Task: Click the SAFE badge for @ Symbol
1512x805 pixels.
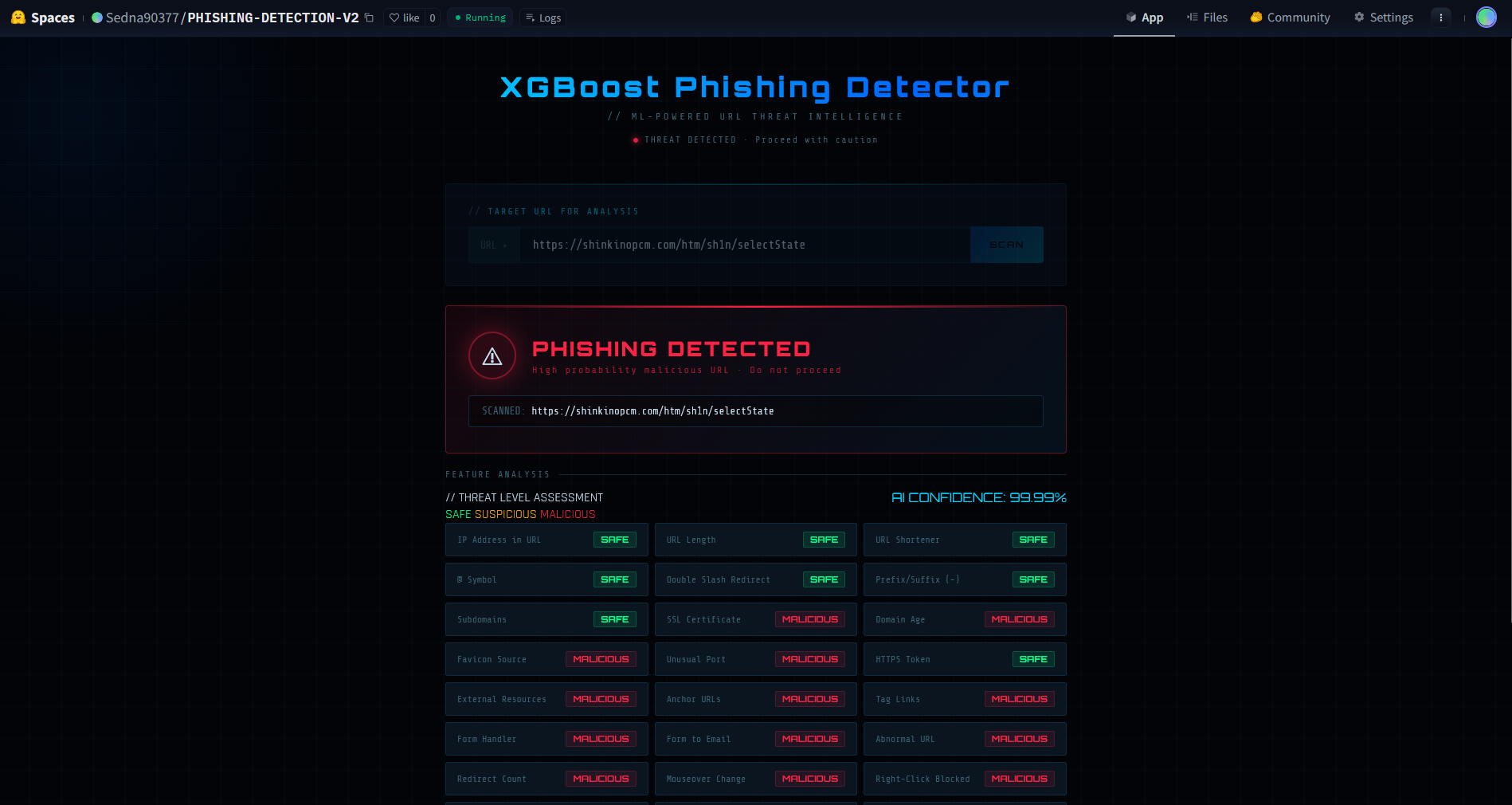Action: (x=614, y=579)
